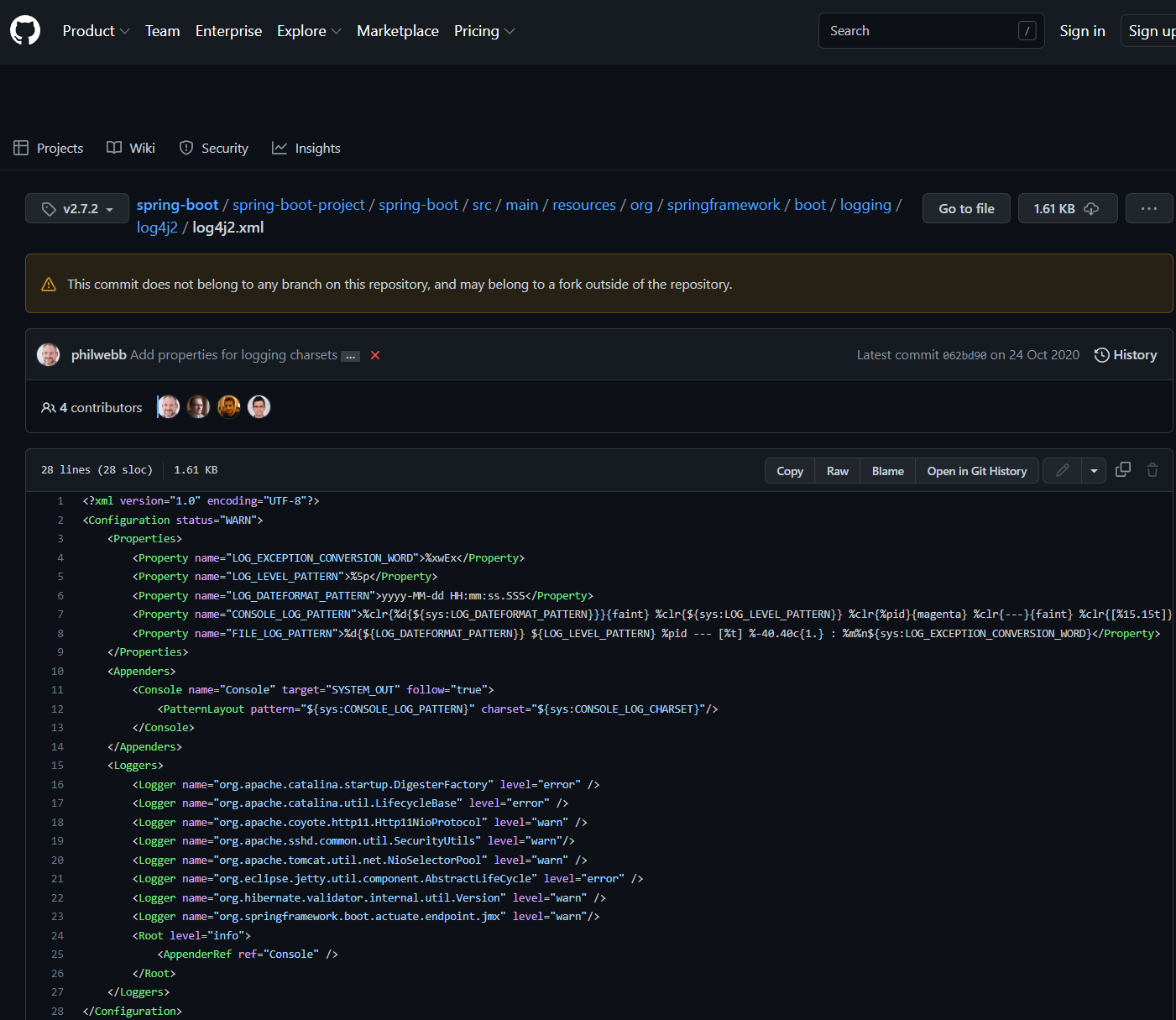This screenshot has width=1176, height=1020.
Task: Click 'org.hibernate.validator.internal.util.Version' logger name
Action: [x=359, y=898]
